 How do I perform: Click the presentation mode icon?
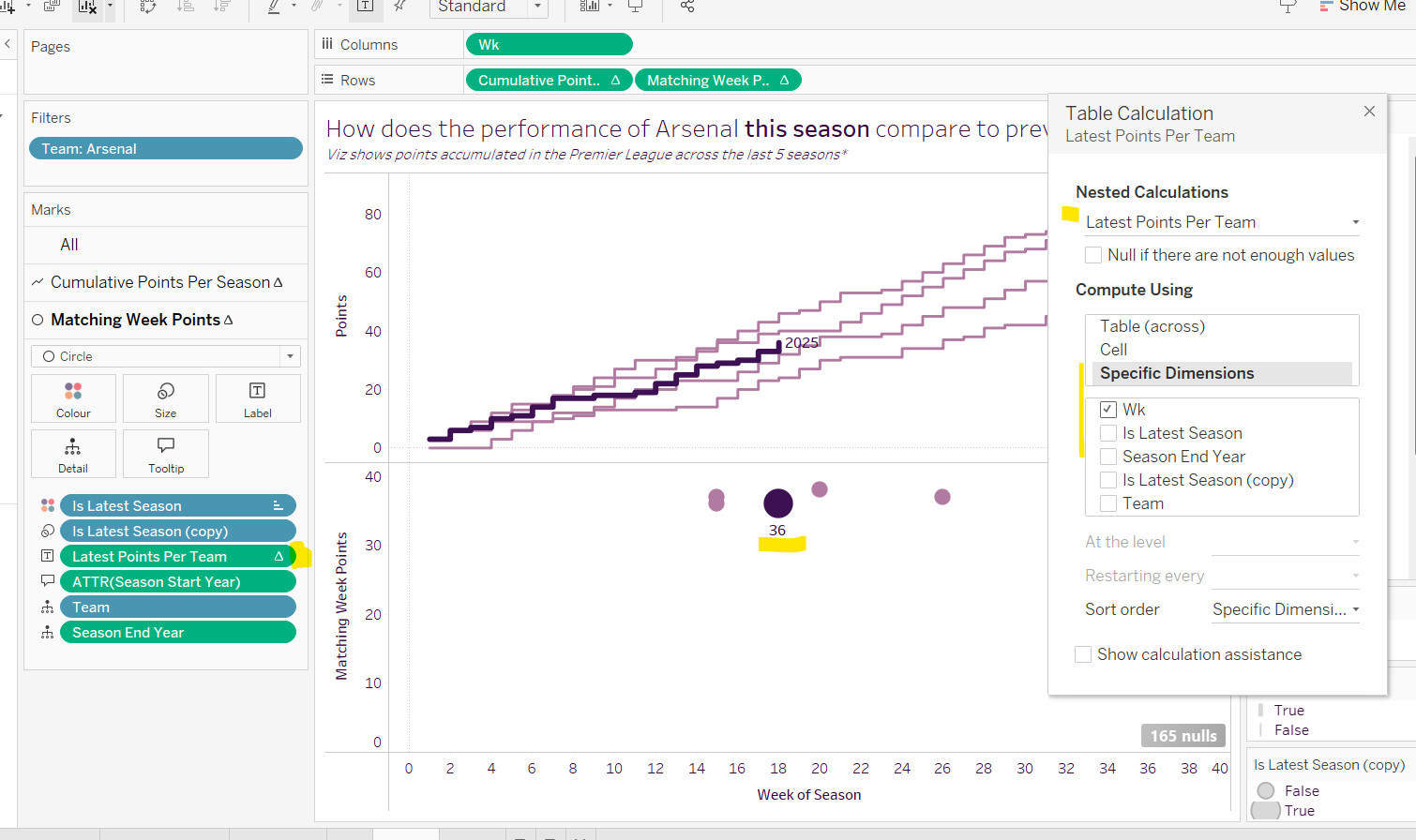635,6
